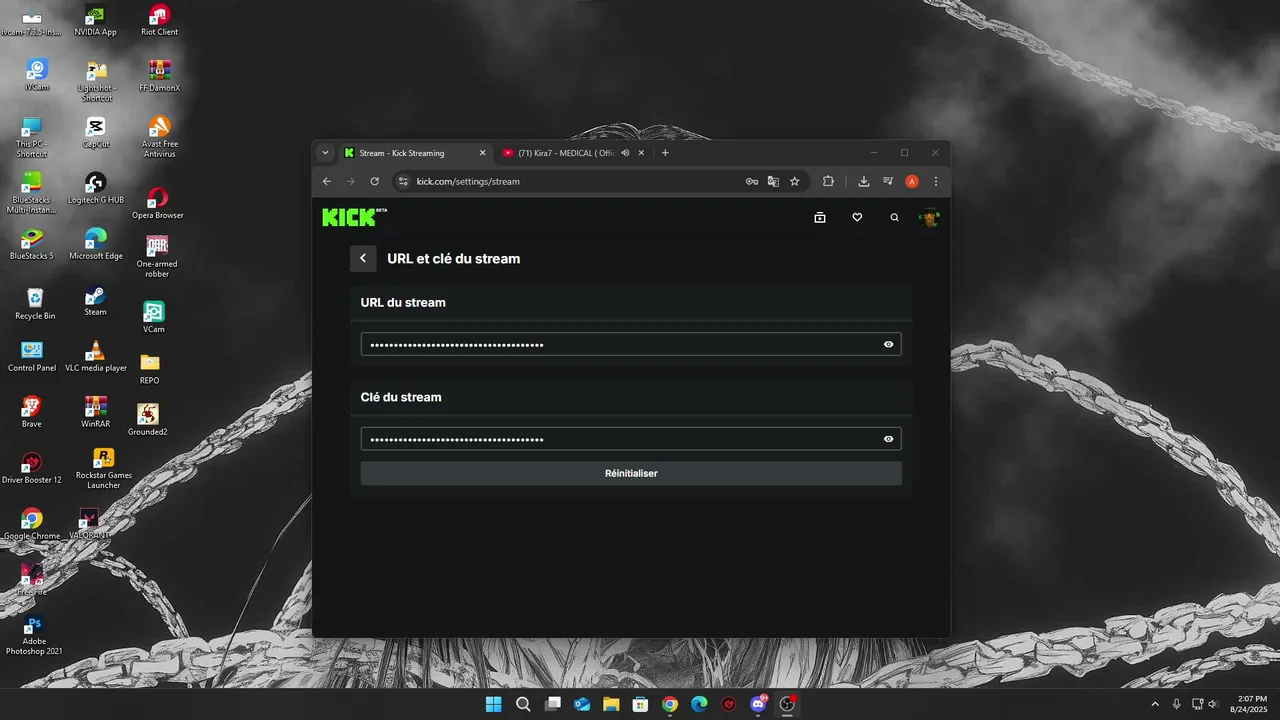The width and height of the screenshot is (1280, 720).
Task: Click the taskbar volume speaker icon
Action: (1214, 704)
